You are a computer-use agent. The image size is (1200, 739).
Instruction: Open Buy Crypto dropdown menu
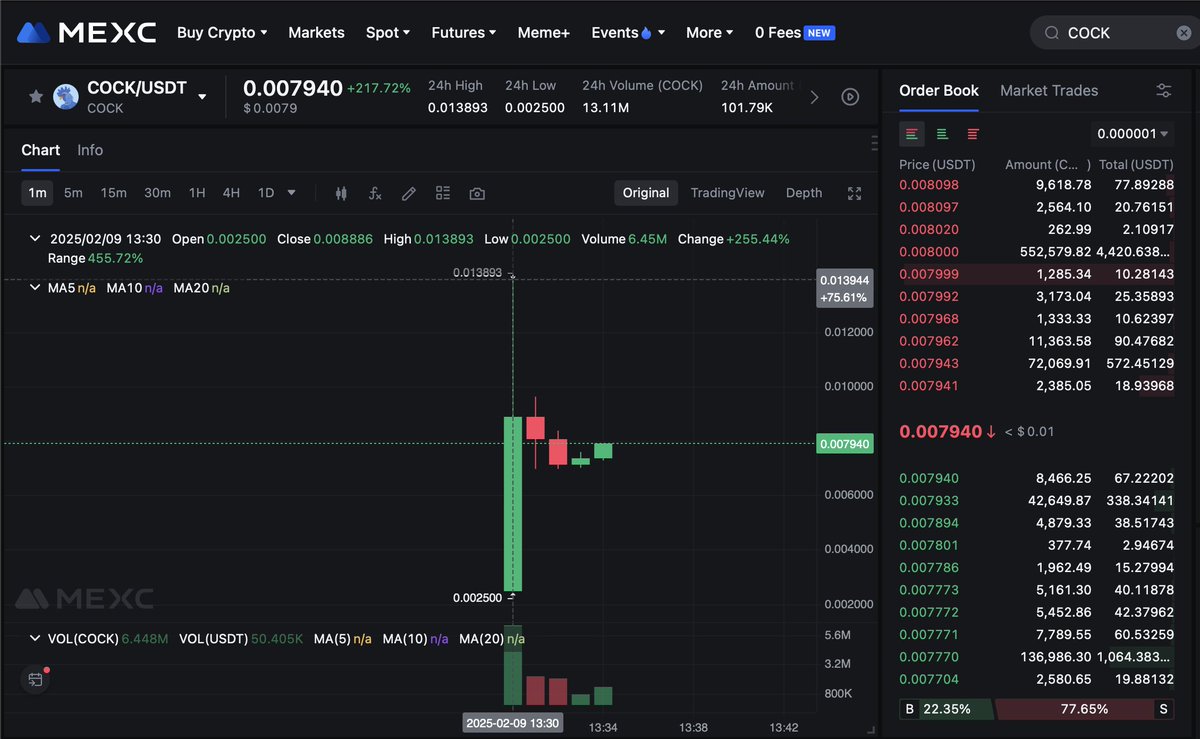click(222, 33)
